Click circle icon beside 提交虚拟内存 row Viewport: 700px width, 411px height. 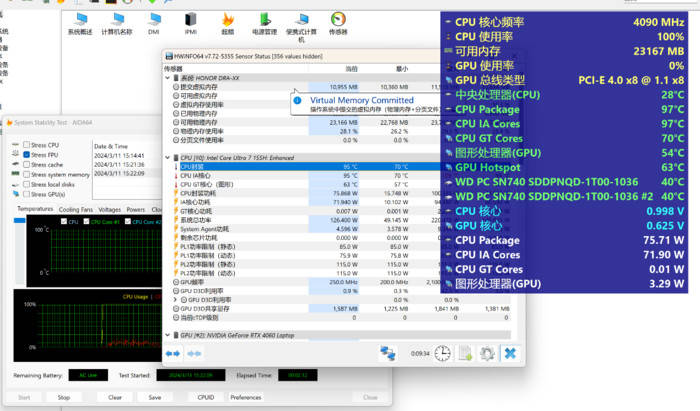click(176, 87)
